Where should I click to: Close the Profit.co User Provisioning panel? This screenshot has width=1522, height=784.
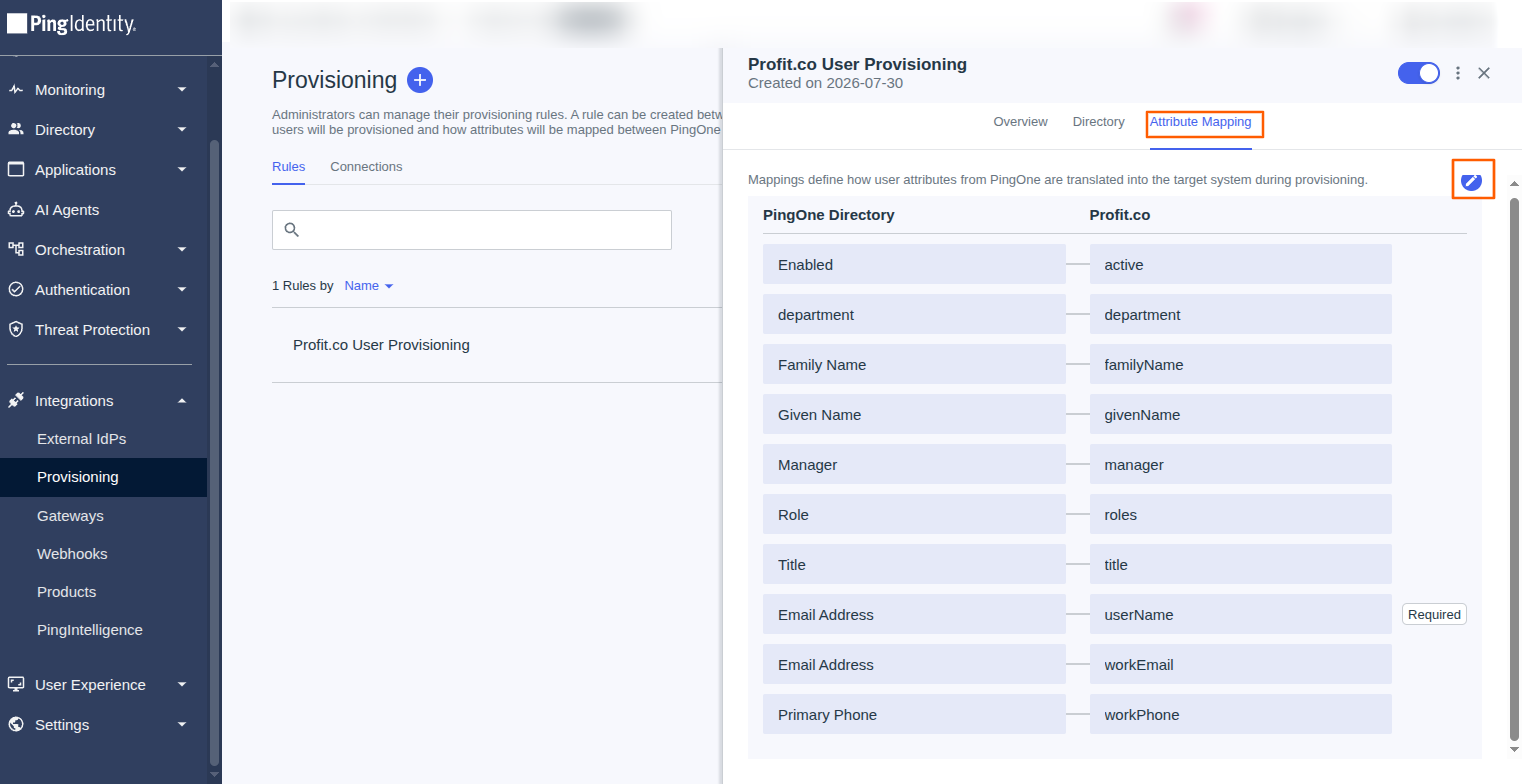[x=1484, y=73]
